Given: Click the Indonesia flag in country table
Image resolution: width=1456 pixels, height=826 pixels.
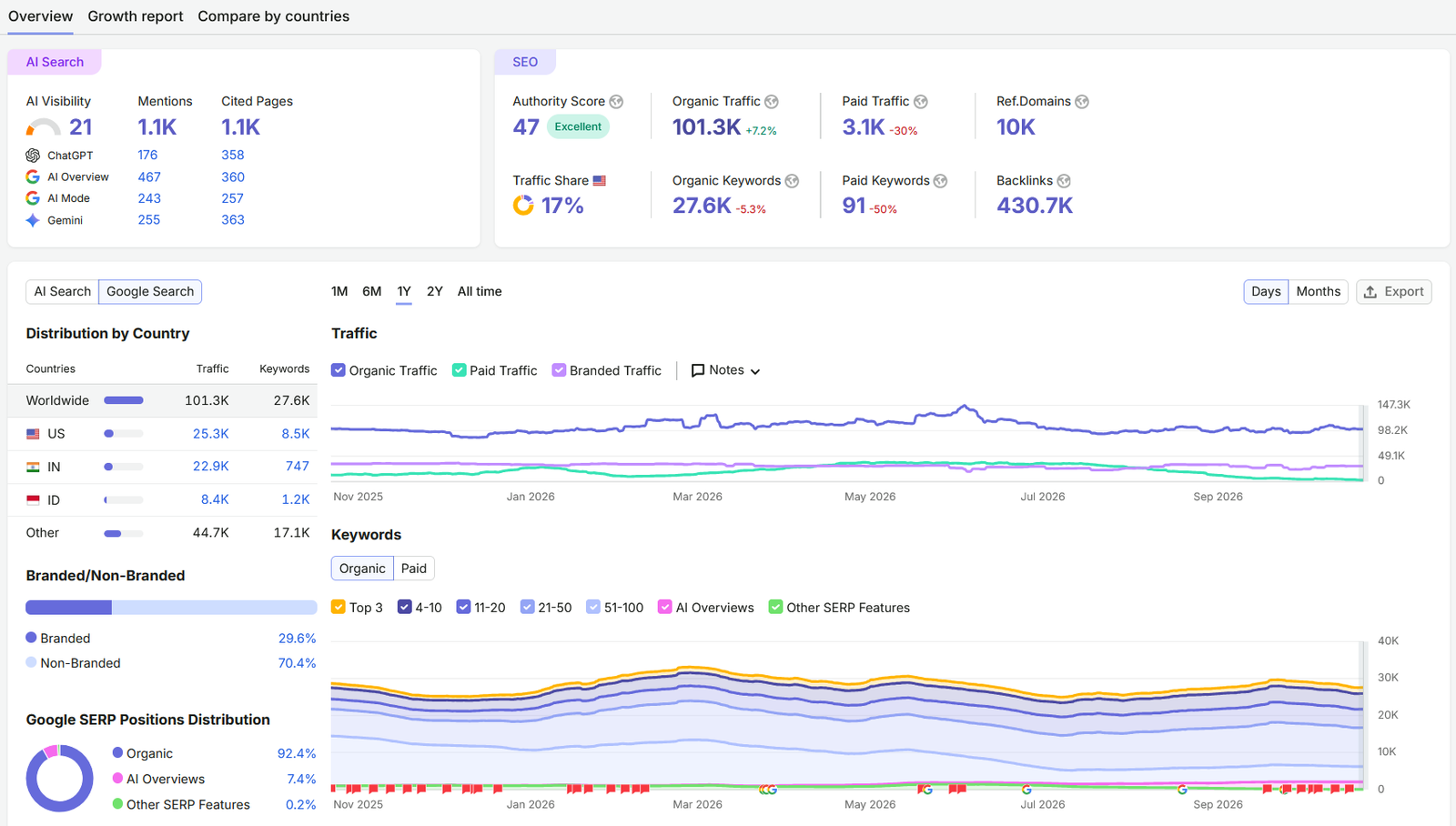Looking at the screenshot, I should 33,499.
